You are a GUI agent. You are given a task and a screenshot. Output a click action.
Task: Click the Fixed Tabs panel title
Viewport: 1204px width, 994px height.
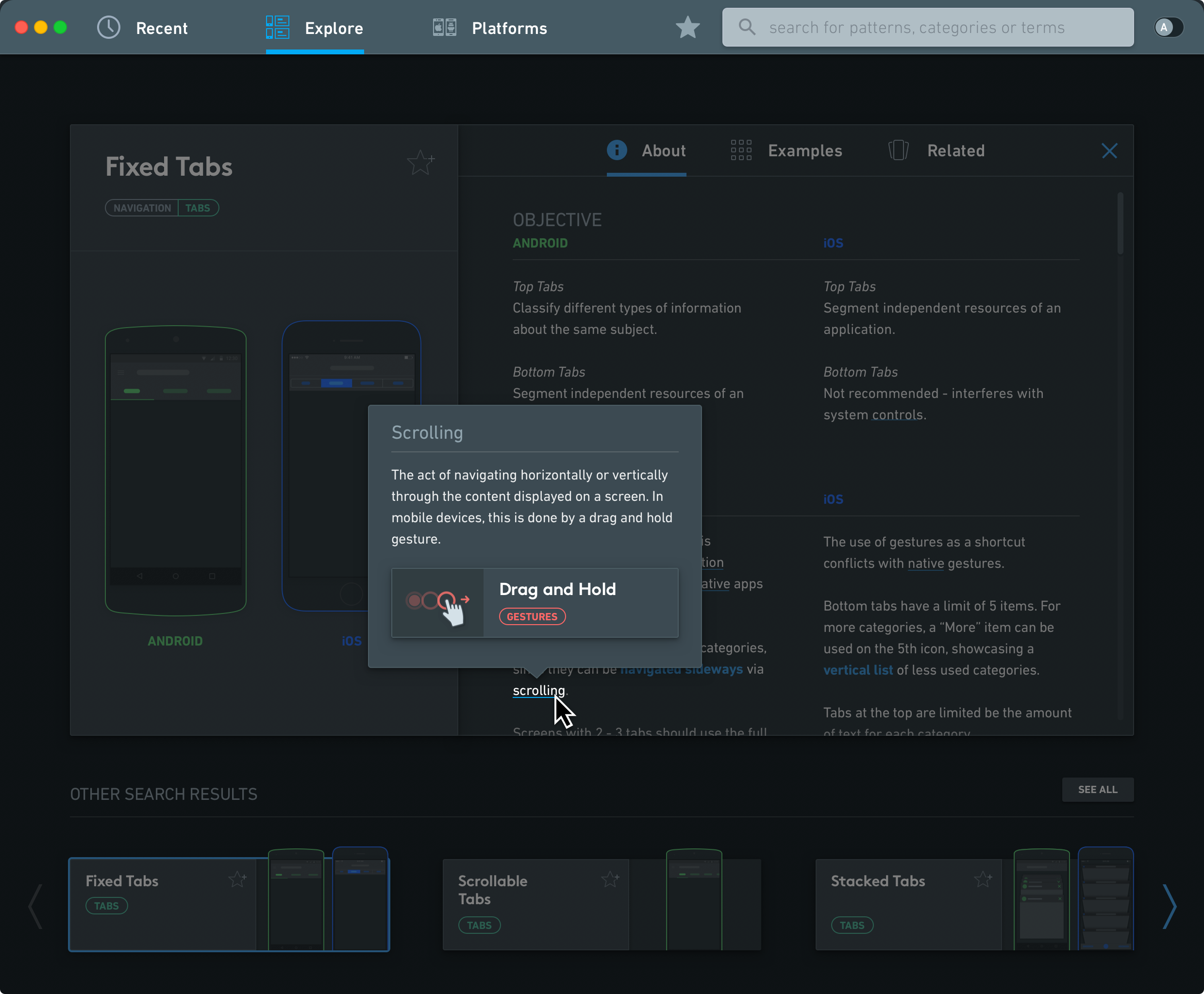tap(169, 166)
